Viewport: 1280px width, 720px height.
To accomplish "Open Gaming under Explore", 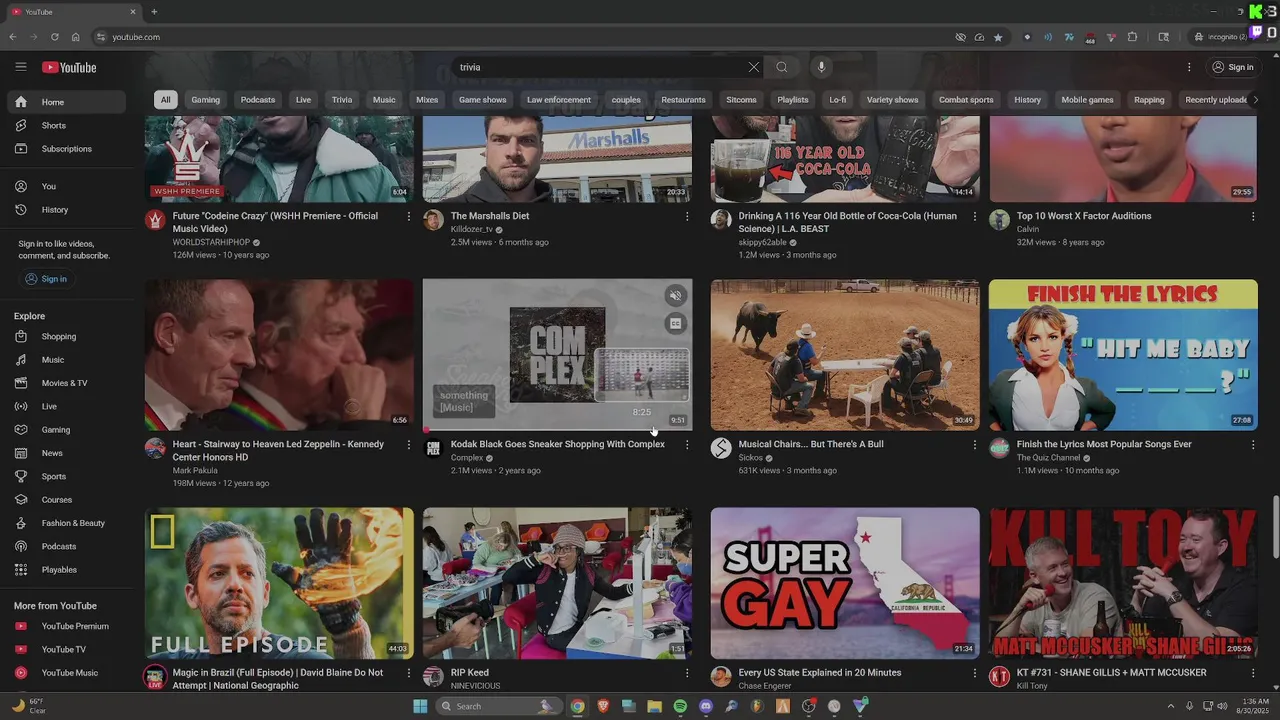I will click(66, 430).
